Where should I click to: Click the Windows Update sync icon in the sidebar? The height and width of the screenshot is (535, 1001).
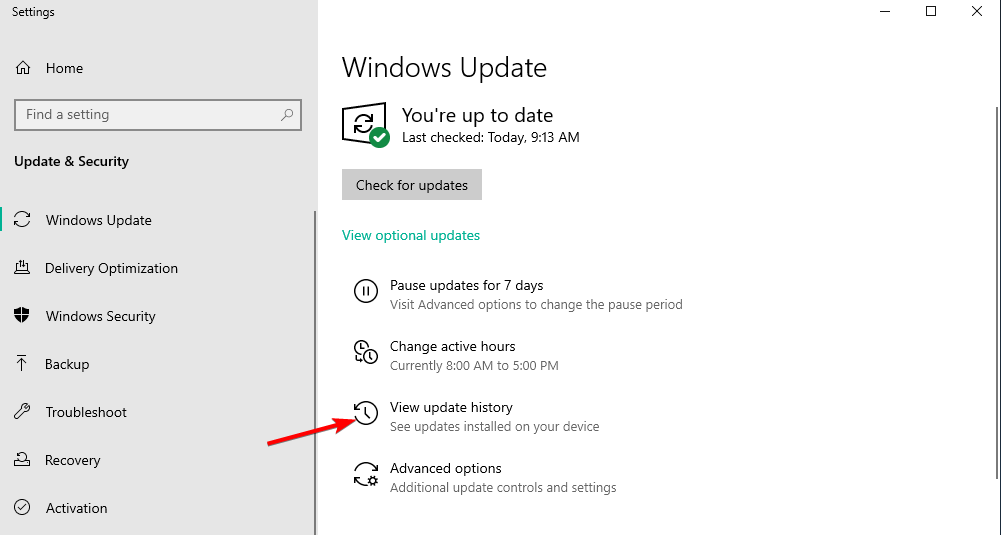(x=22, y=220)
